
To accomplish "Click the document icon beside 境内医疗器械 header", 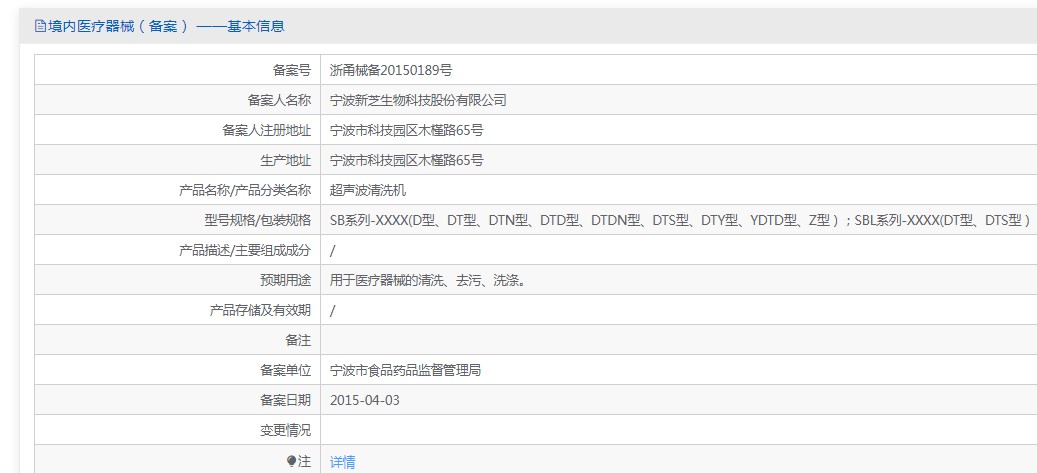I will pos(40,26).
